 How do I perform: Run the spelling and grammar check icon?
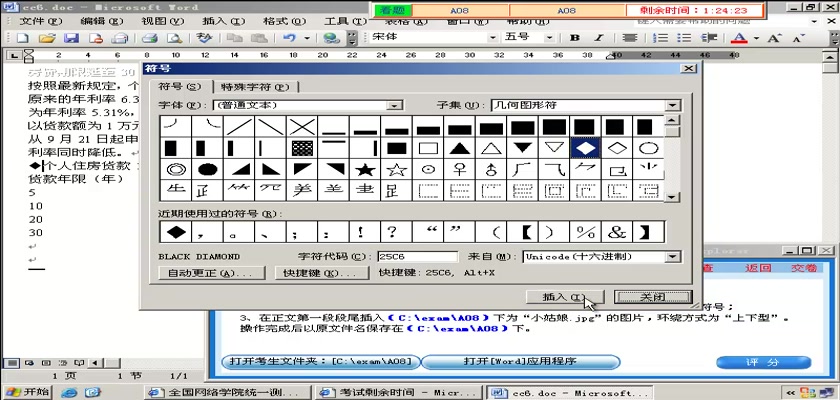204,38
